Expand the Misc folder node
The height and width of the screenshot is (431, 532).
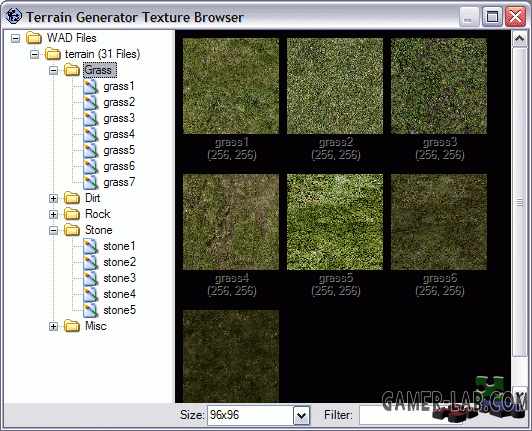tap(53, 326)
